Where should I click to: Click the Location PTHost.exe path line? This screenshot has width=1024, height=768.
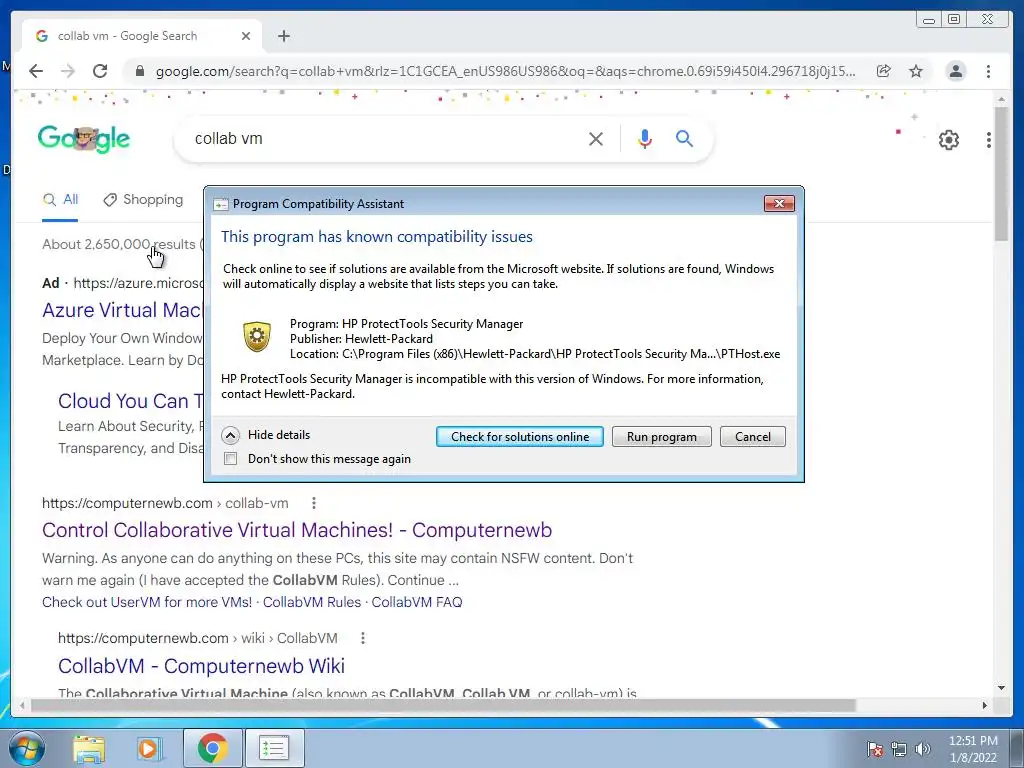pos(535,354)
